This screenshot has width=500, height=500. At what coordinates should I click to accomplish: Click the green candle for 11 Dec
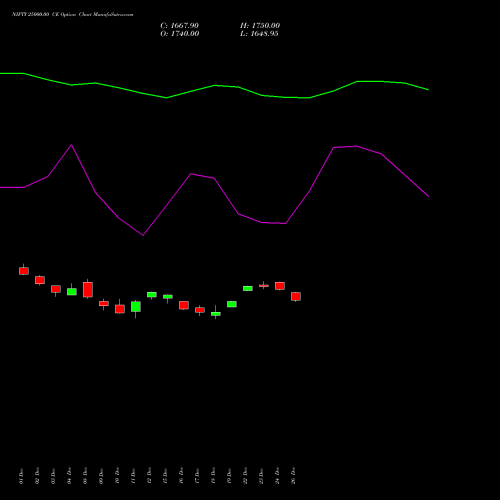click(136, 307)
